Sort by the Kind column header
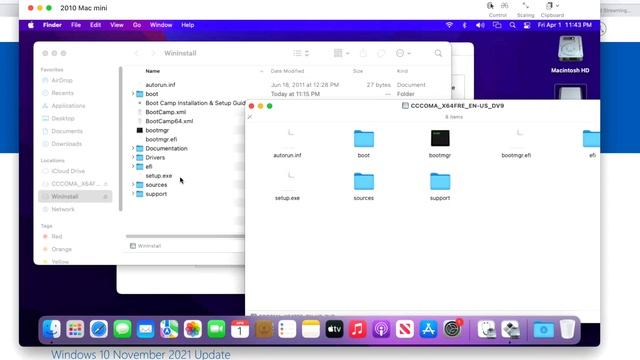The height and width of the screenshot is (360, 640). pyautogui.click(x=402, y=71)
